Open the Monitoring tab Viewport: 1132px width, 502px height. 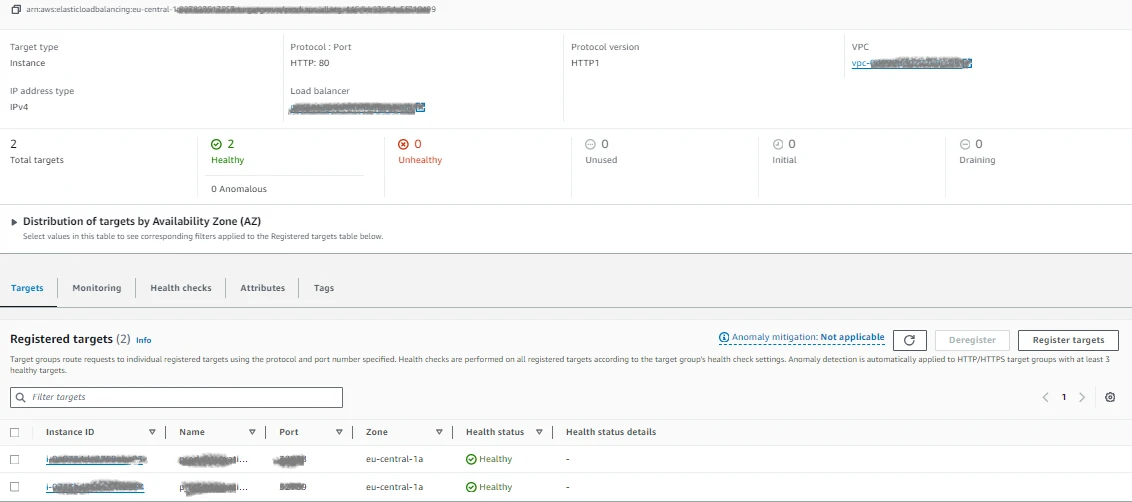97,287
